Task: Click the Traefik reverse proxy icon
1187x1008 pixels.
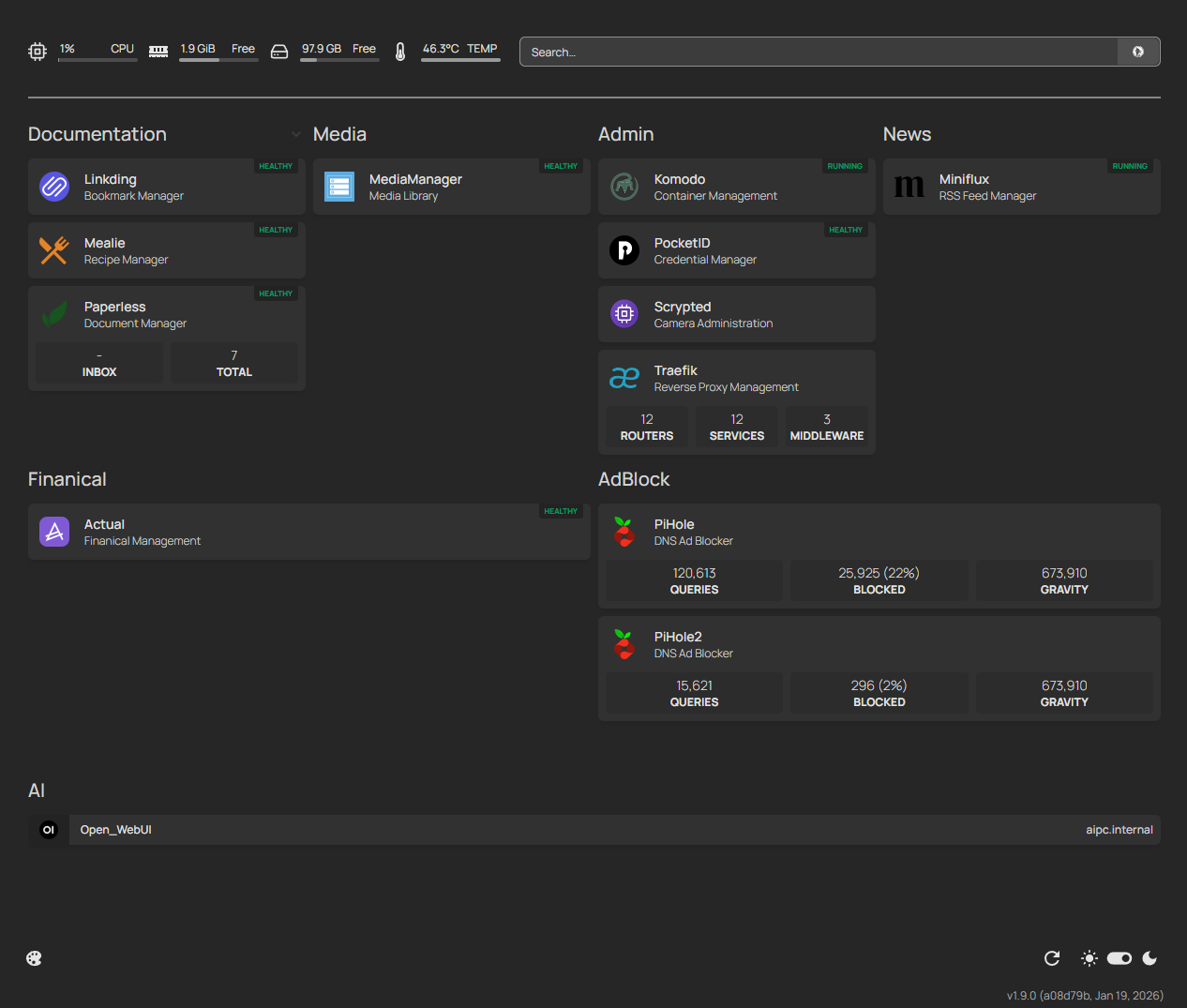Action: tap(624, 378)
